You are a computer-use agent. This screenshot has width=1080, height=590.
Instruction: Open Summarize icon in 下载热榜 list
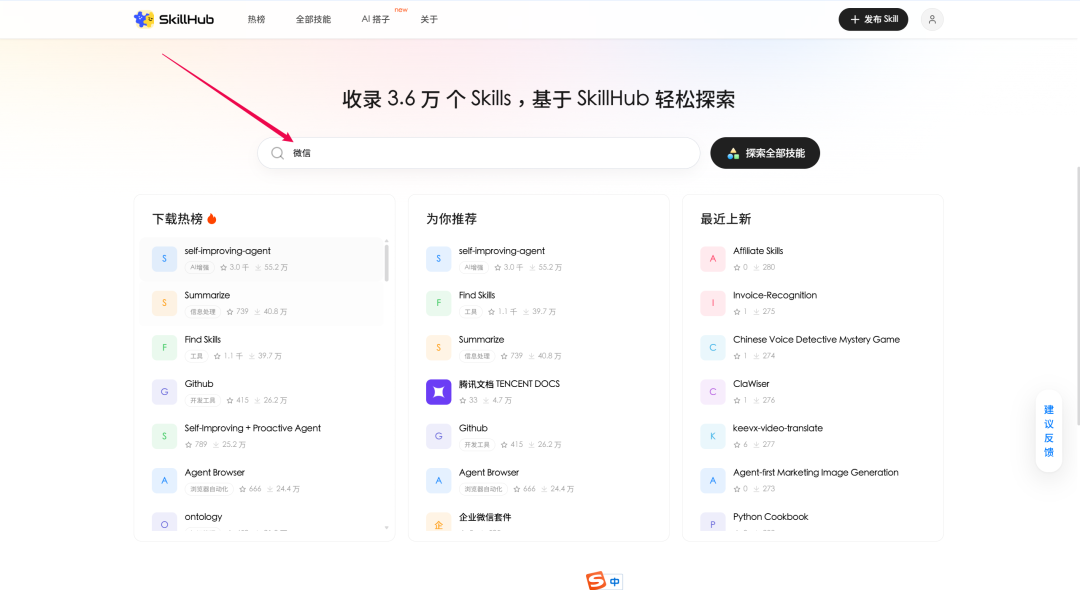point(164,303)
